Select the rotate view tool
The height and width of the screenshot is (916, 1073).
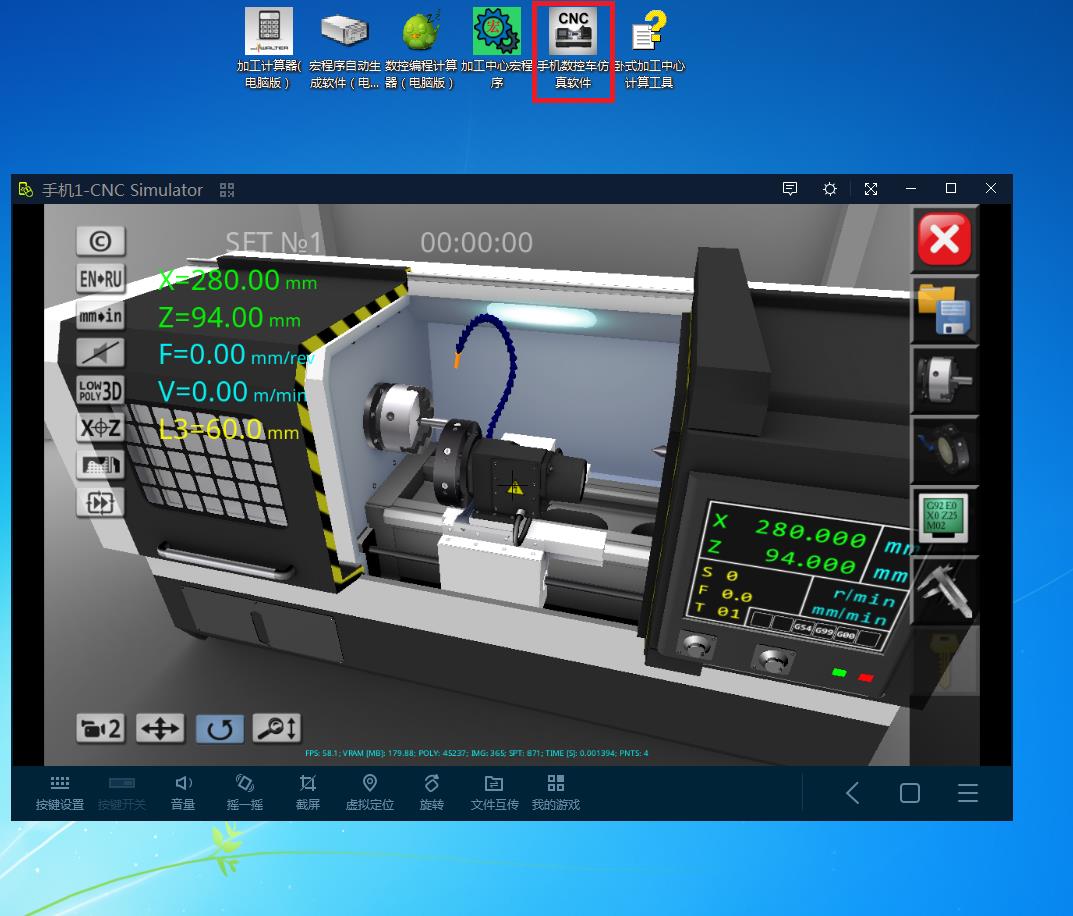click(x=219, y=728)
